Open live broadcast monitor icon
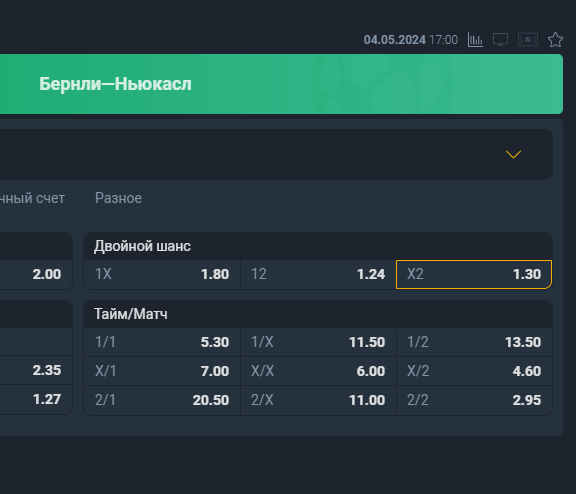Screen dimensions: 576x494 500,40
